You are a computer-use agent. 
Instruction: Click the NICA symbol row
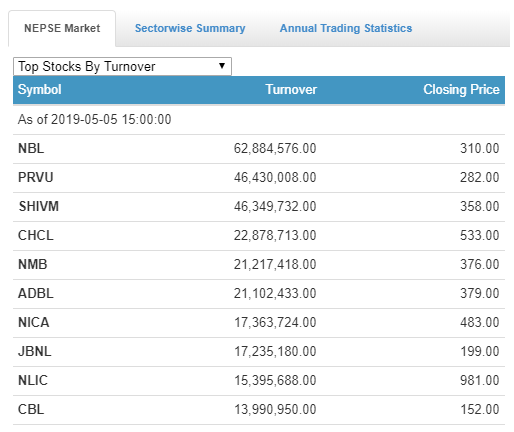[259, 323]
